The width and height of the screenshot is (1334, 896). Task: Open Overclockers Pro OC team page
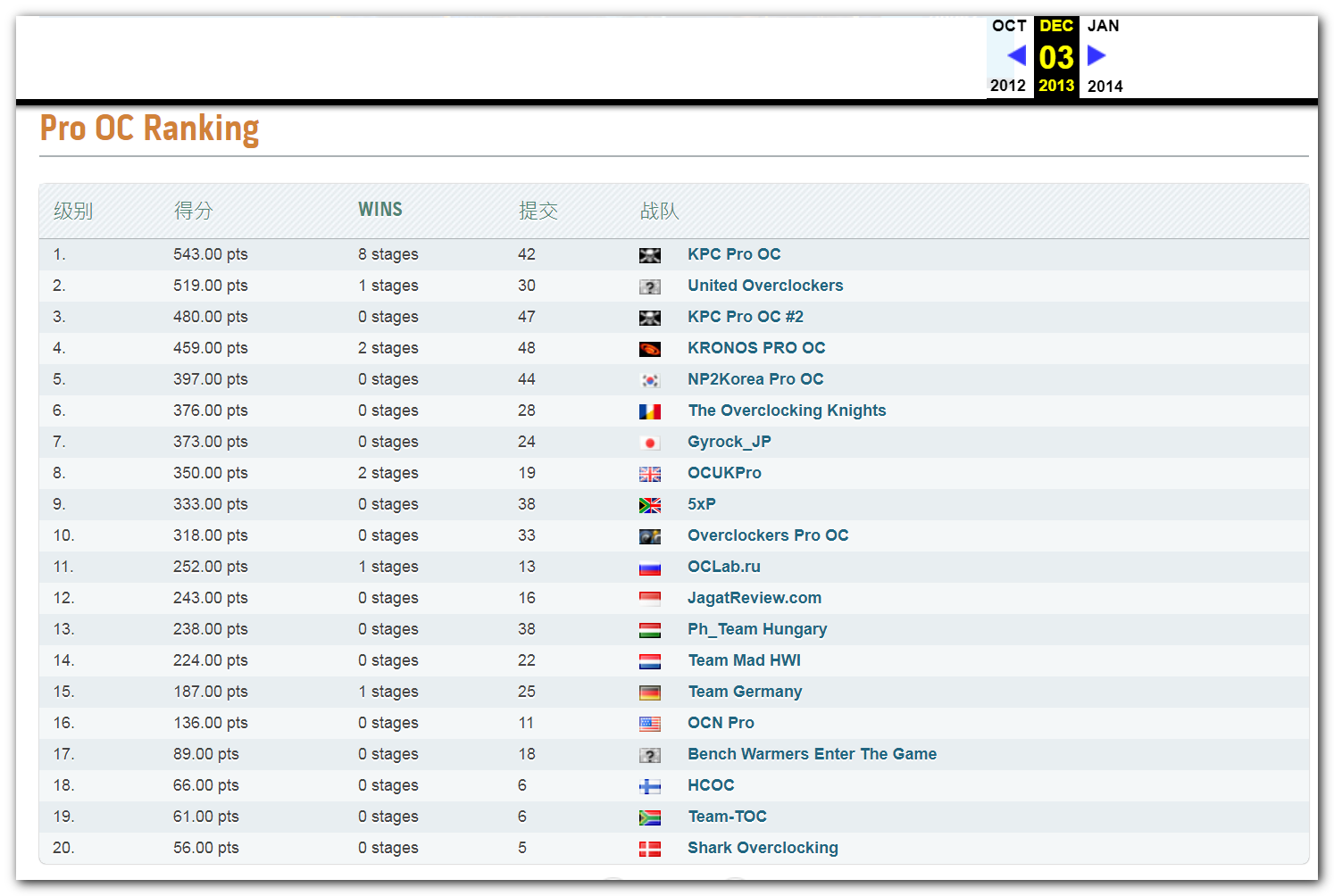coord(768,535)
